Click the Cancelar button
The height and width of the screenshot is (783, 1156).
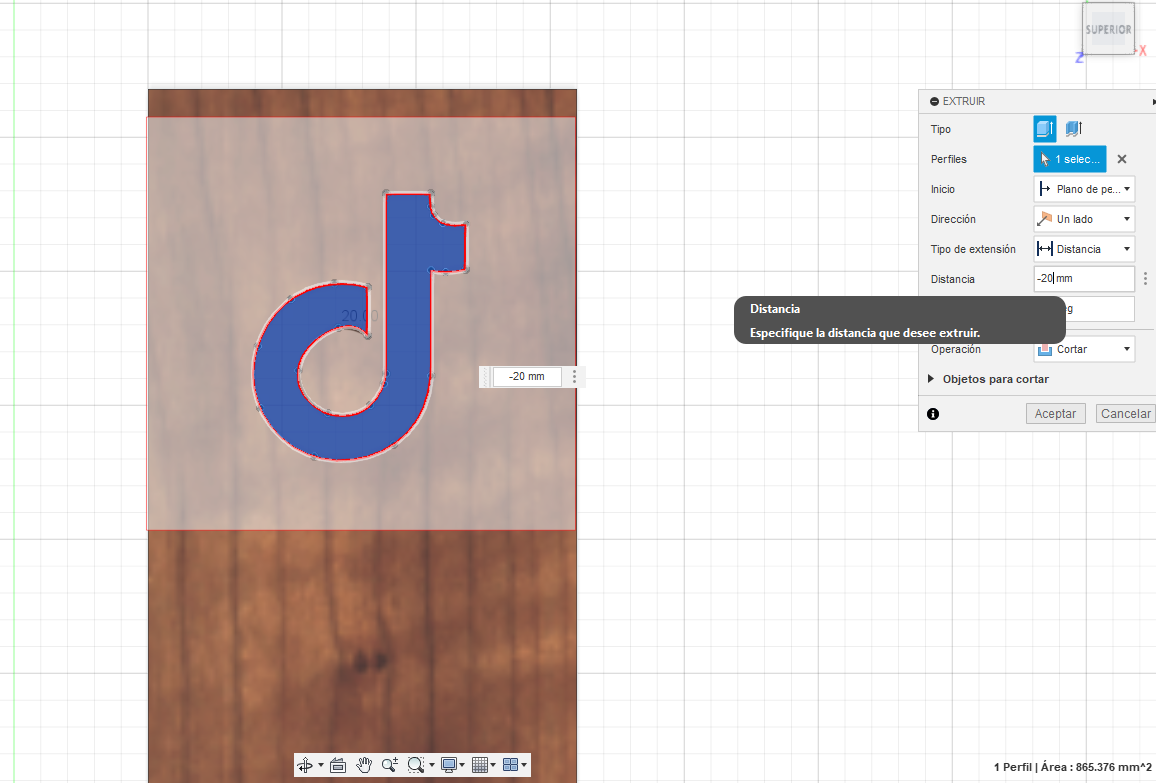1125,414
